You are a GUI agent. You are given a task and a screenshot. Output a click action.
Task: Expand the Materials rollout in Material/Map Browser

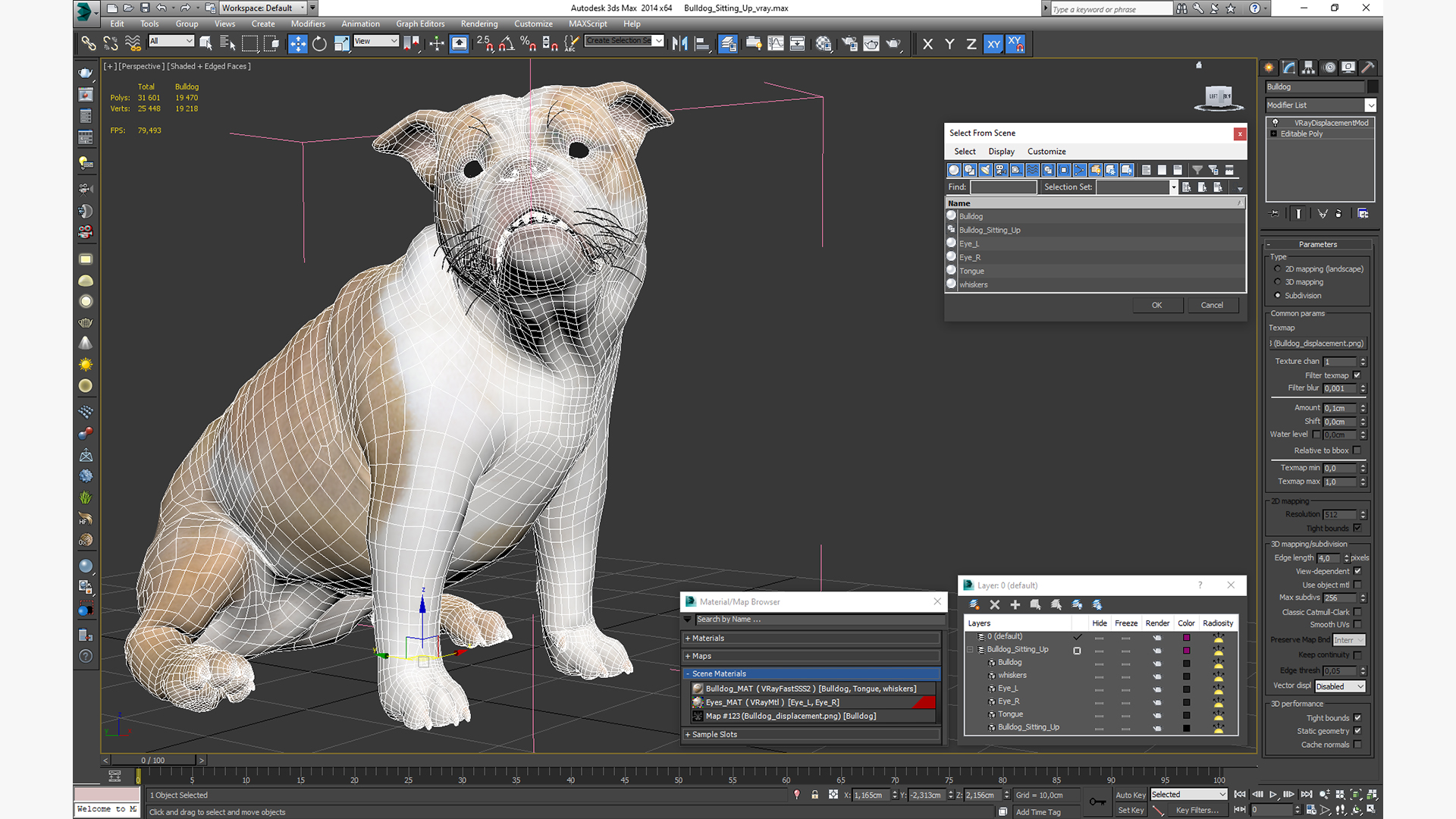pos(811,639)
